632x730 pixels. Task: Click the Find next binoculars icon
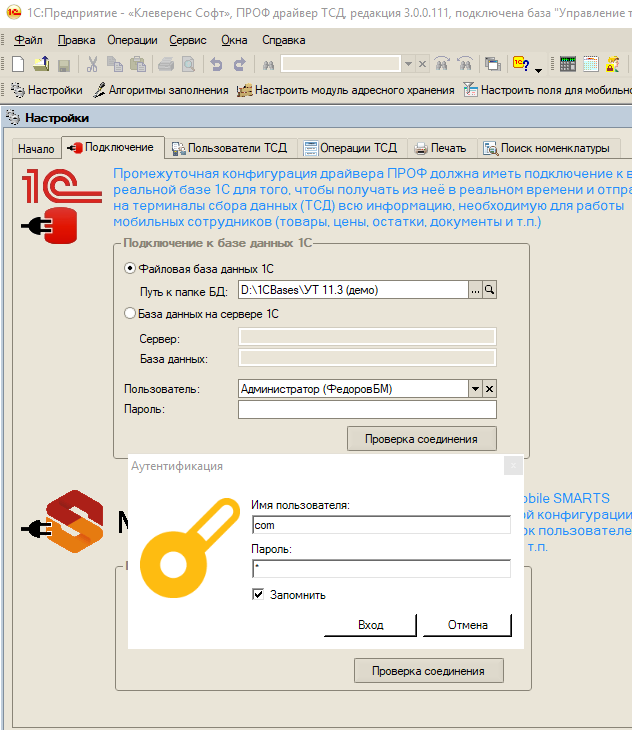click(464, 64)
